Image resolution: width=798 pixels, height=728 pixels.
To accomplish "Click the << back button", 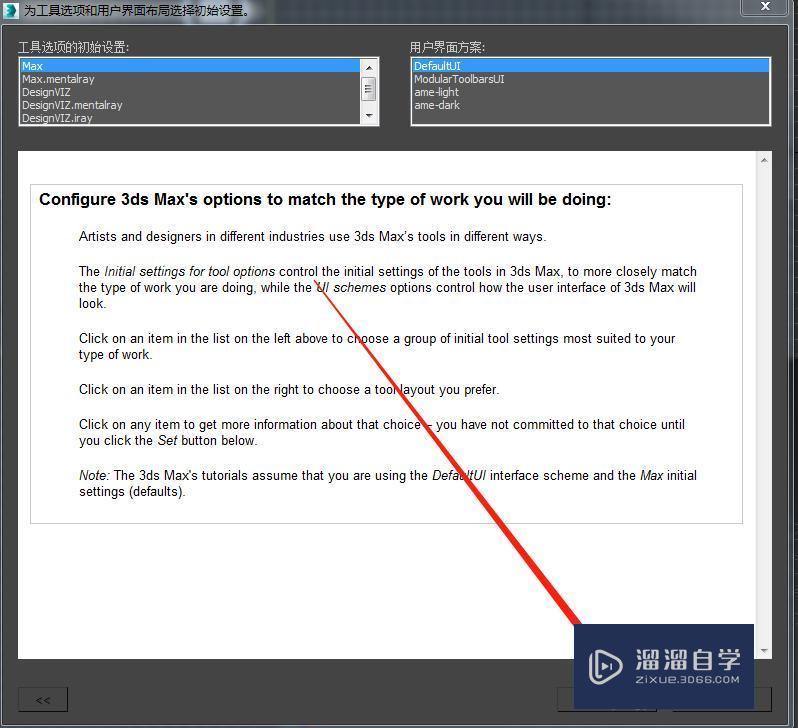I will click(43, 700).
